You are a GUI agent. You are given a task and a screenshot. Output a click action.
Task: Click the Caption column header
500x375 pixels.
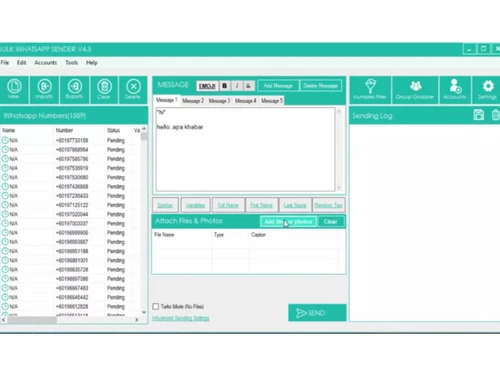[258, 235]
